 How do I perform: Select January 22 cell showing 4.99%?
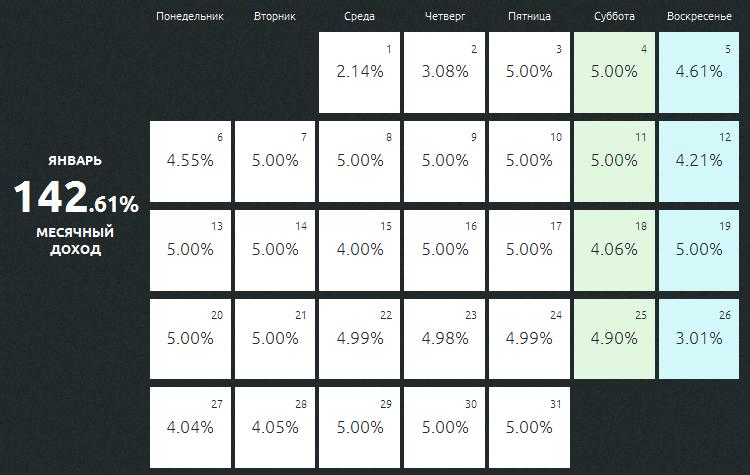(x=360, y=338)
